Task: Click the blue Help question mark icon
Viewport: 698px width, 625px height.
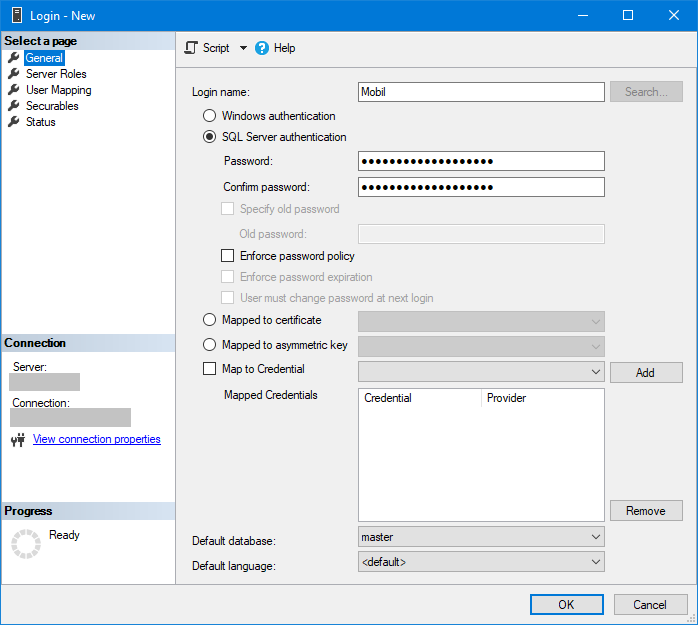Action: tap(262, 48)
